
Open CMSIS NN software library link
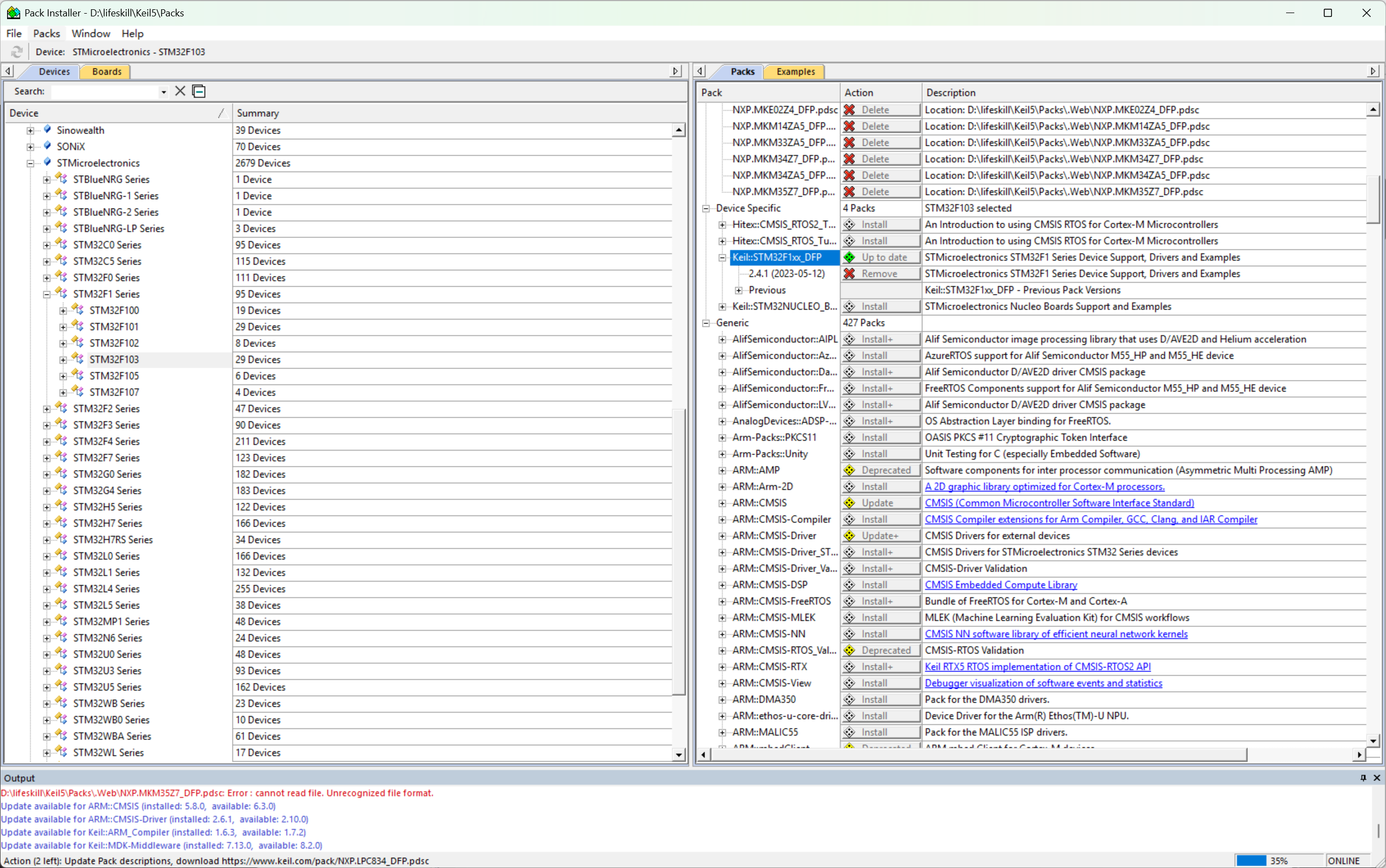tap(1056, 634)
